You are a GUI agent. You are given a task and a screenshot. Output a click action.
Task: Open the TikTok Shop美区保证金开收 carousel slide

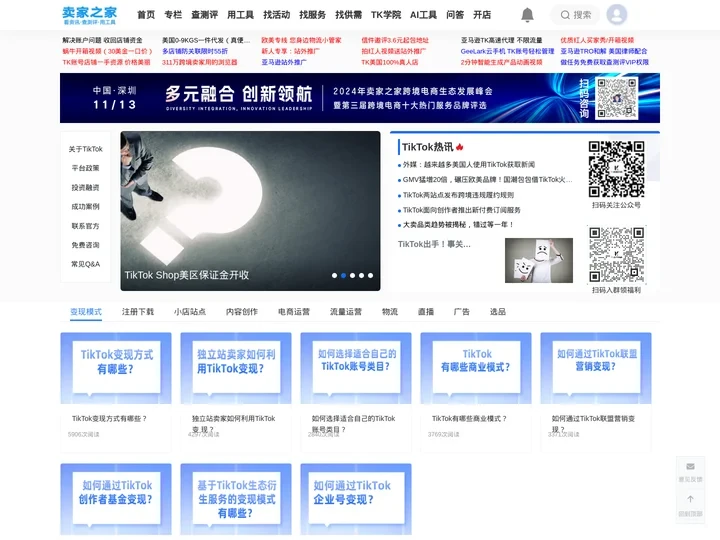coord(250,211)
